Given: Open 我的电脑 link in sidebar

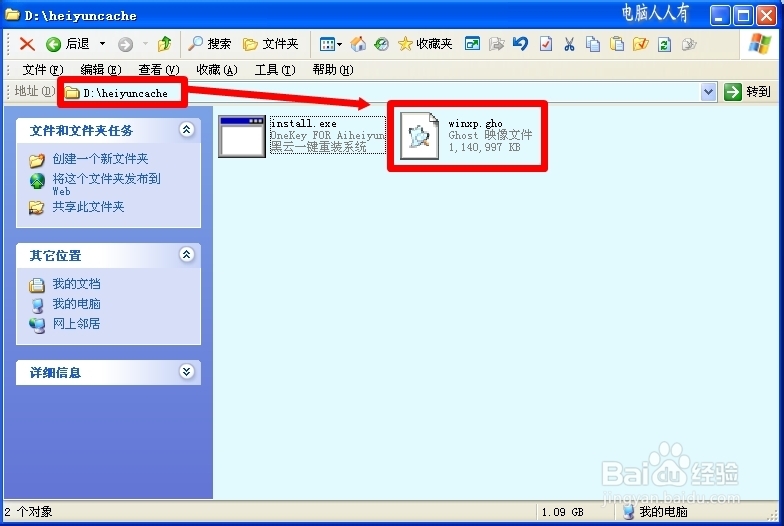Looking at the screenshot, I should (76, 304).
